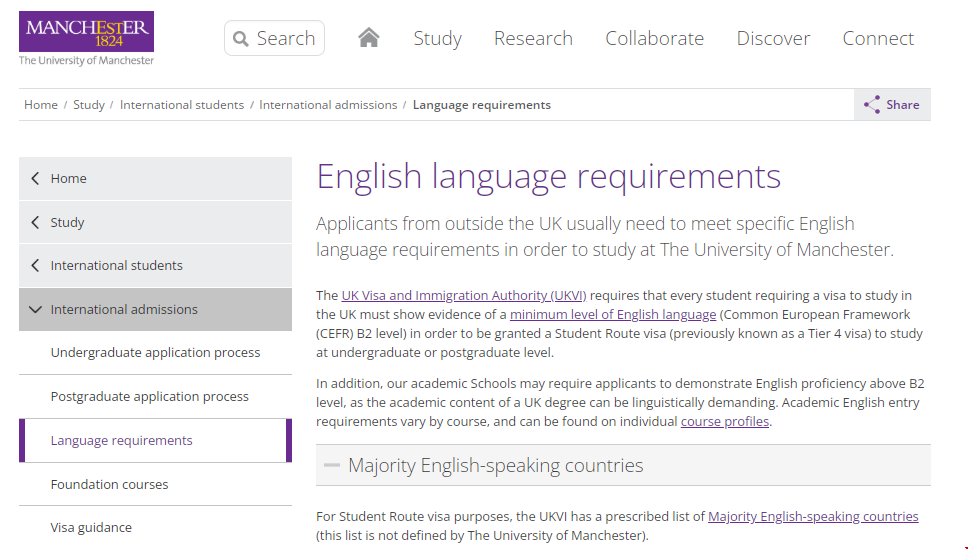
Task: Click the magnifier icon in search box
Action: (x=241, y=39)
